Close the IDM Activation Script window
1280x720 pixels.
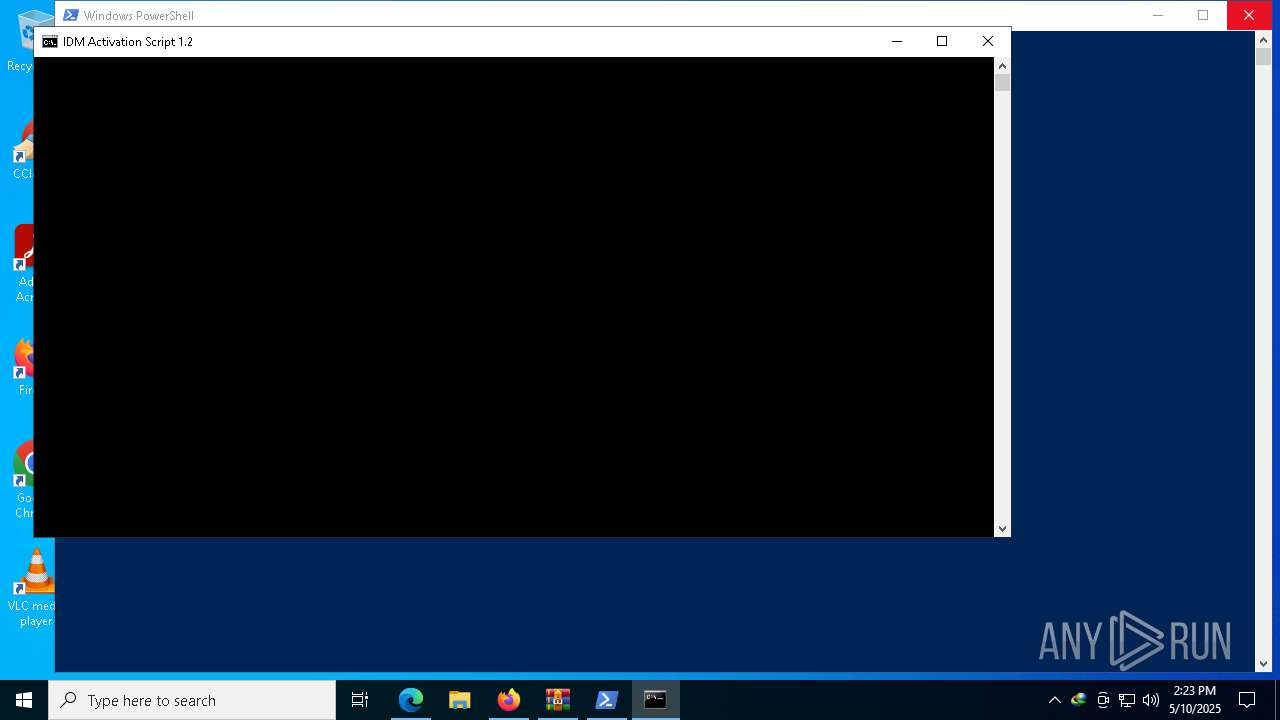pyautogui.click(x=987, y=41)
